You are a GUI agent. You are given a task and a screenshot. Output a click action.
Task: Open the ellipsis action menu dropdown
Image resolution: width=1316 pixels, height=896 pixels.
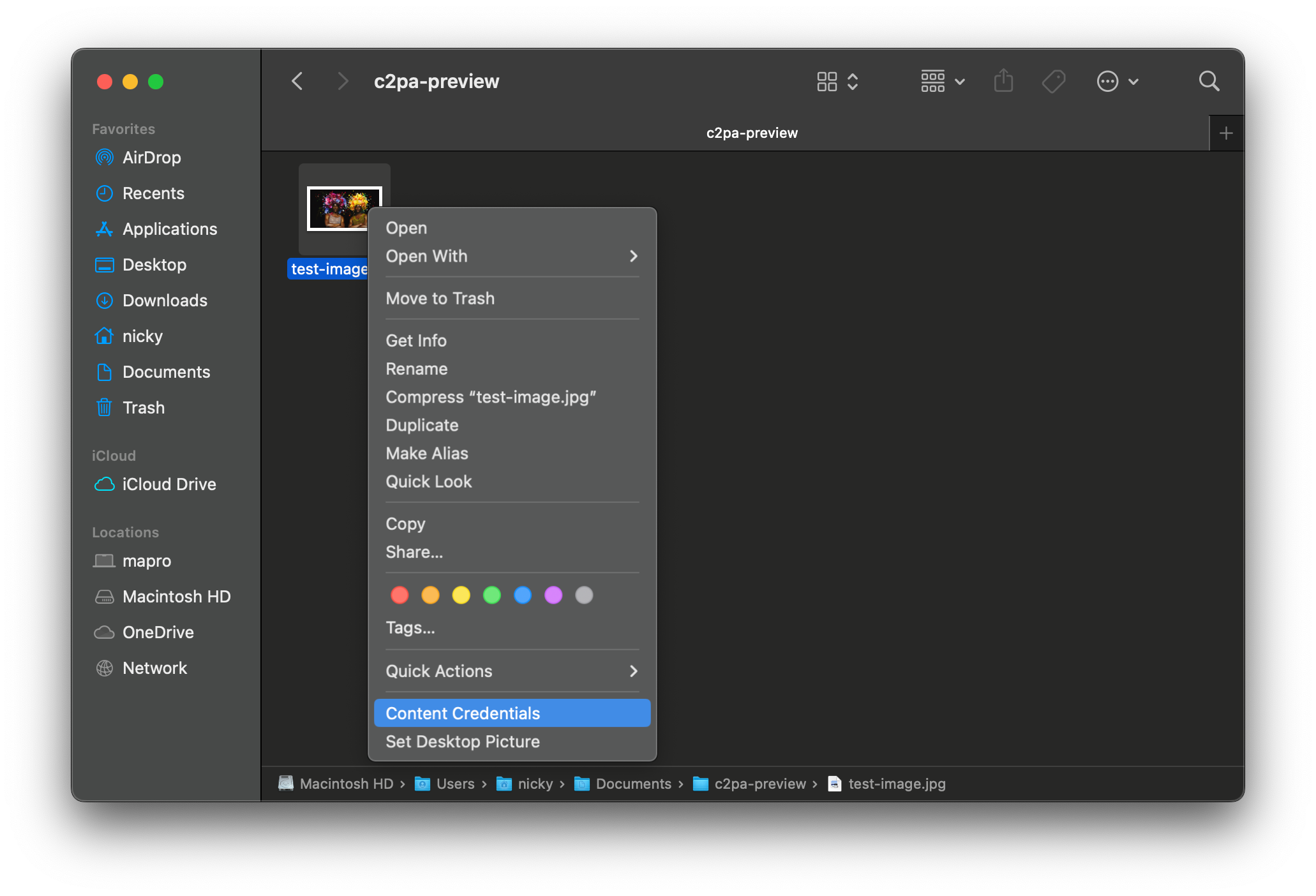click(1117, 82)
